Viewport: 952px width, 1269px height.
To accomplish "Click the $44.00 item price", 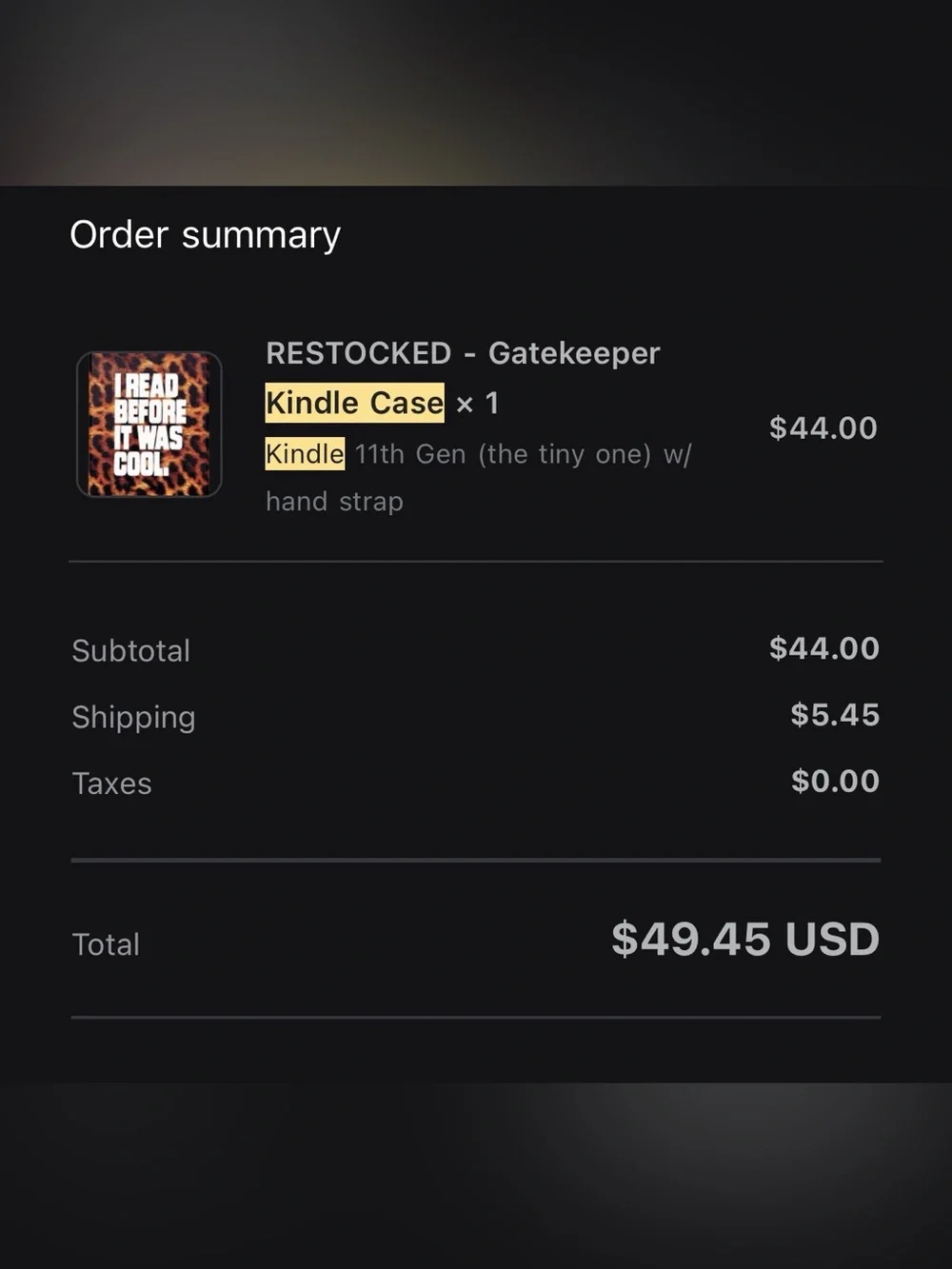I will pos(823,428).
